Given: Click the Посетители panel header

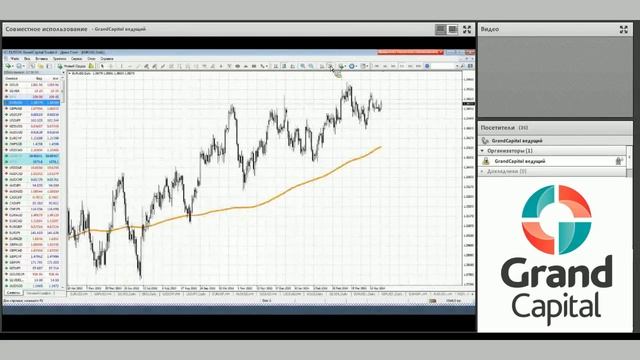Looking at the screenshot, I should coord(555,128).
